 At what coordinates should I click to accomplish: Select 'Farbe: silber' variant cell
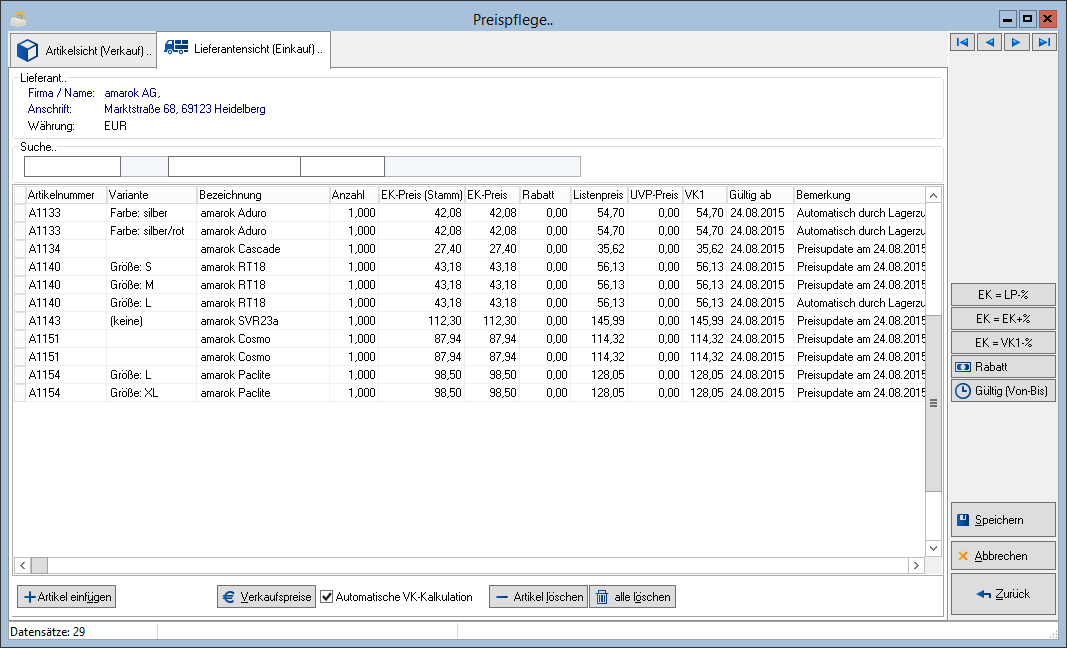152,213
